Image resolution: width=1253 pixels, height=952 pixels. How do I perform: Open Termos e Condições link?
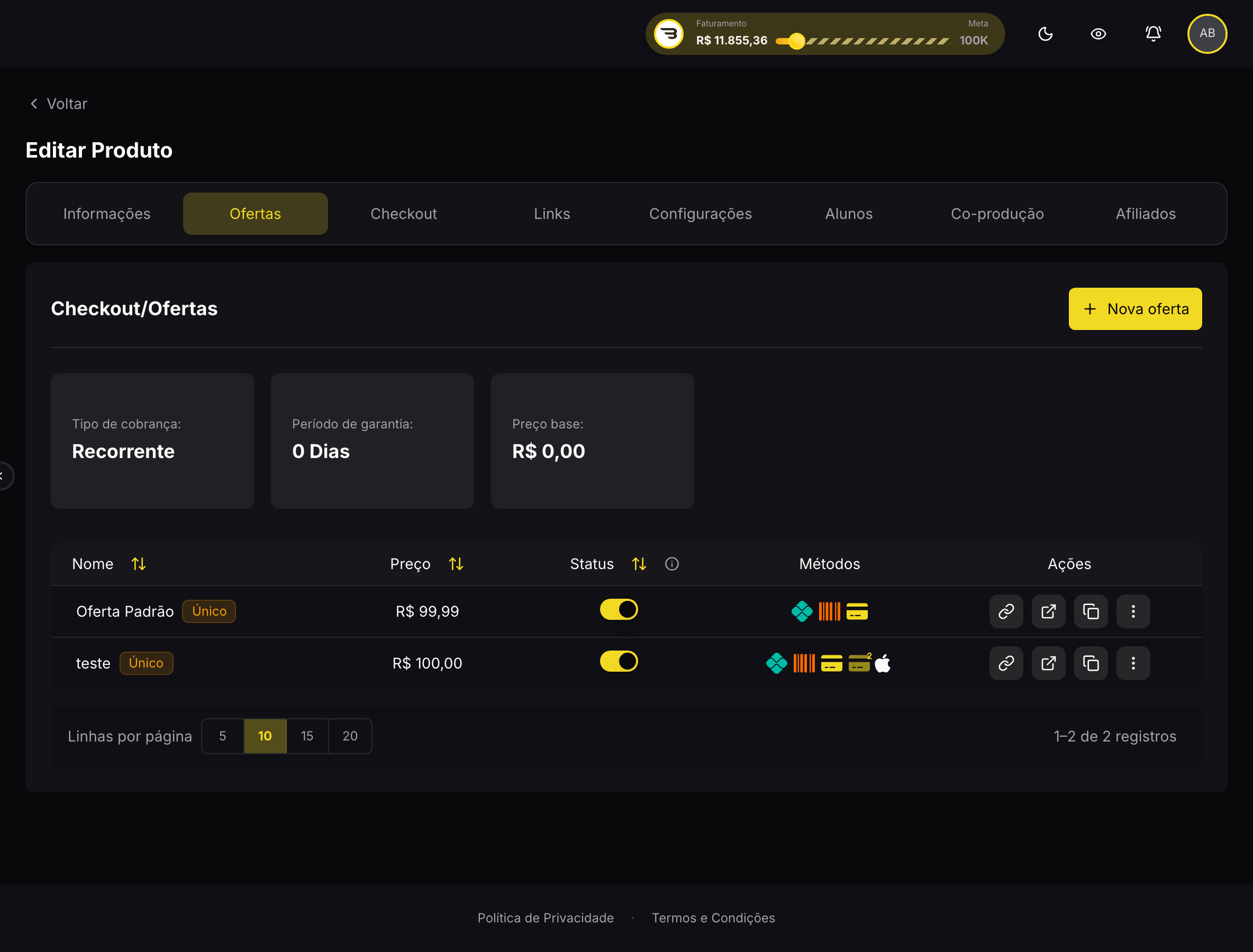713,918
